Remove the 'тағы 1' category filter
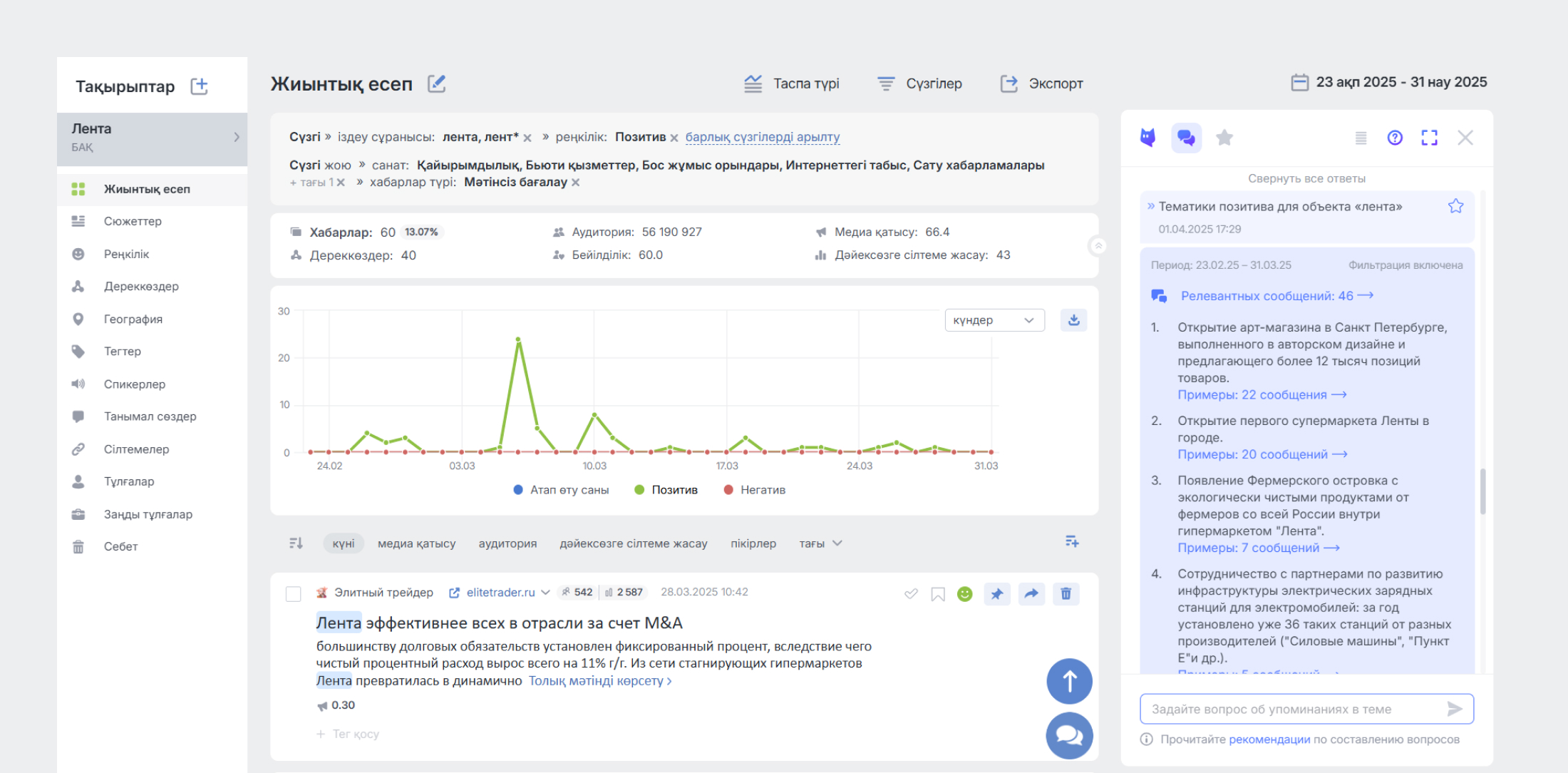Image resolution: width=1568 pixels, height=773 pixels. click(x=341, y=183)
